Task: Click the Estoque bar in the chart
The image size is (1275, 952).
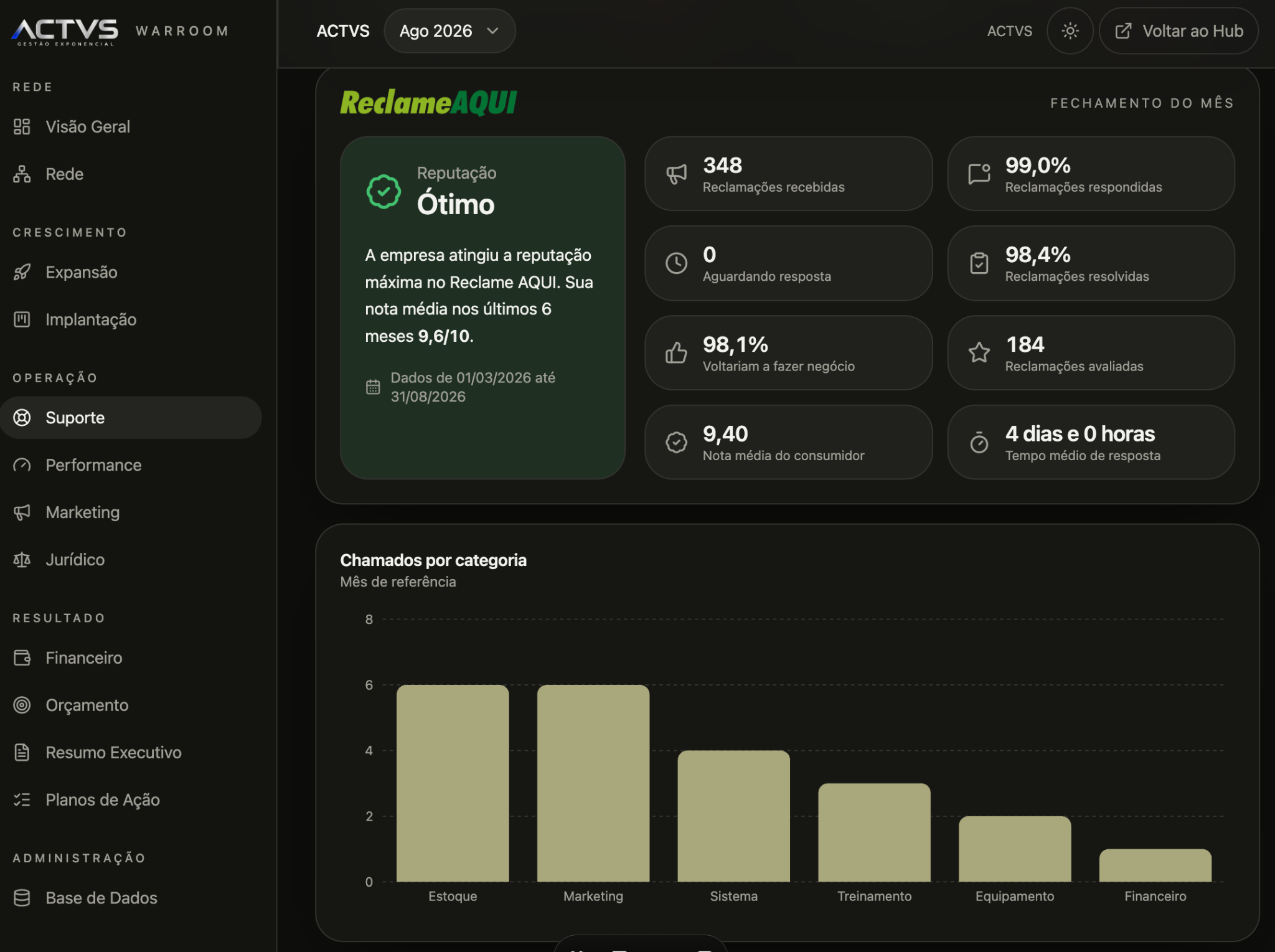Action: click(x=453, y=783)
